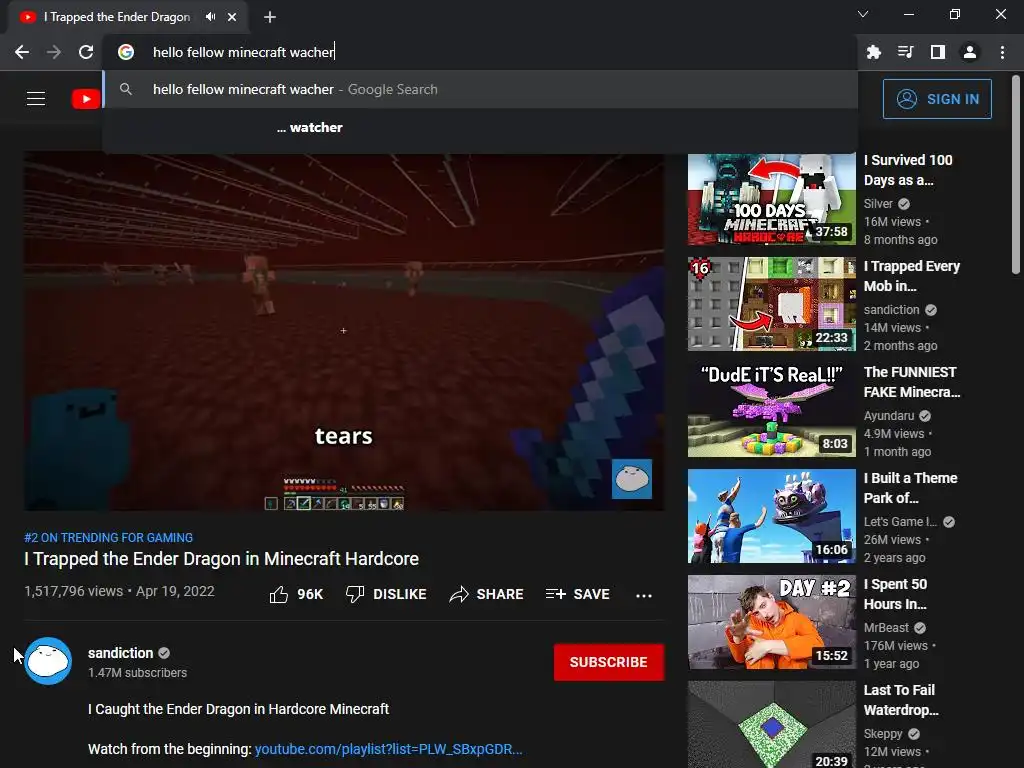Open the extensions puzzle icon
1024x768 pixels.
(x=874, y=52)
